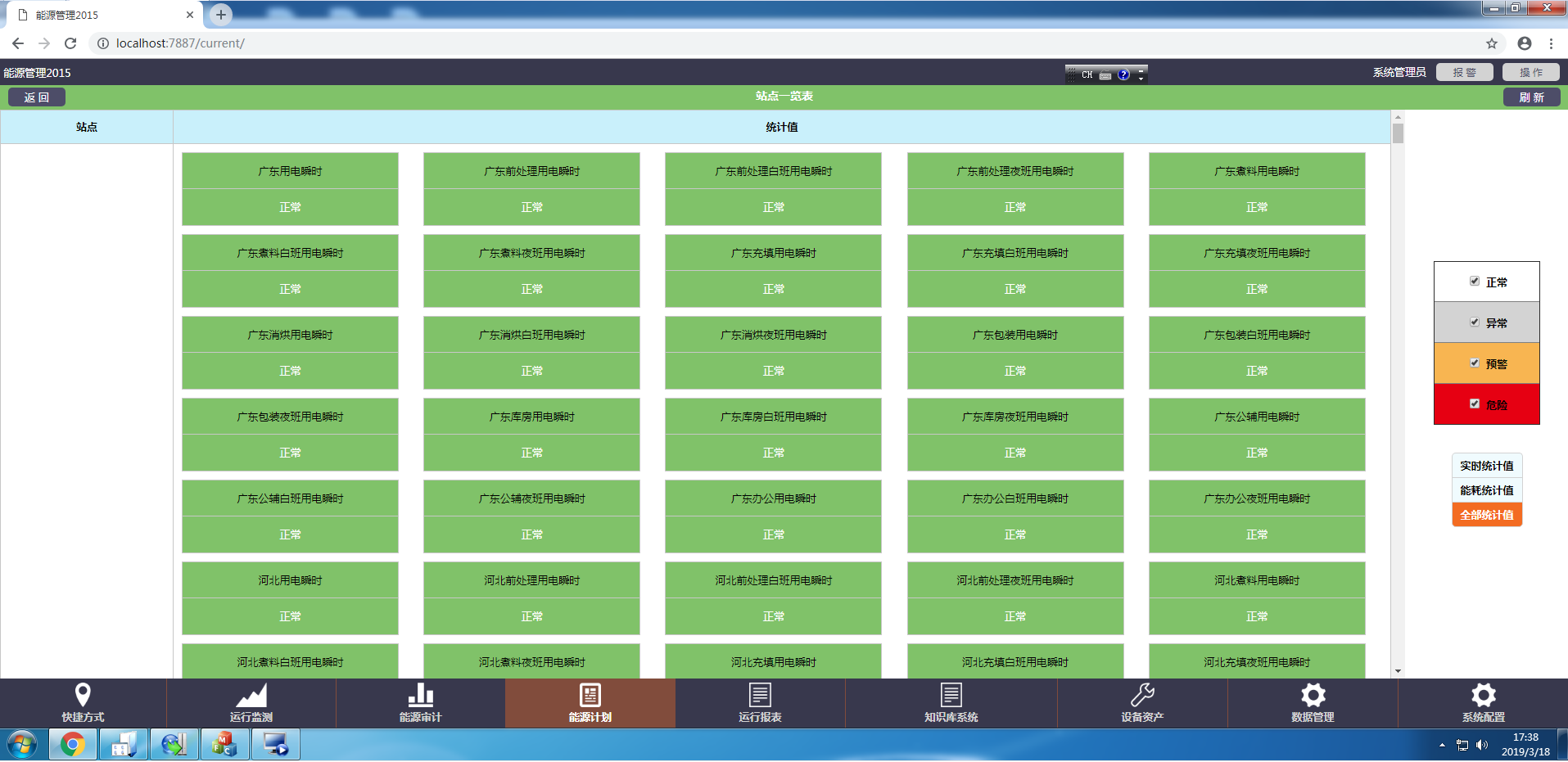This screenshot has width=1568, height=762.
Task: Open 能源审计 bar chart icon
Action: click(420, 695)
